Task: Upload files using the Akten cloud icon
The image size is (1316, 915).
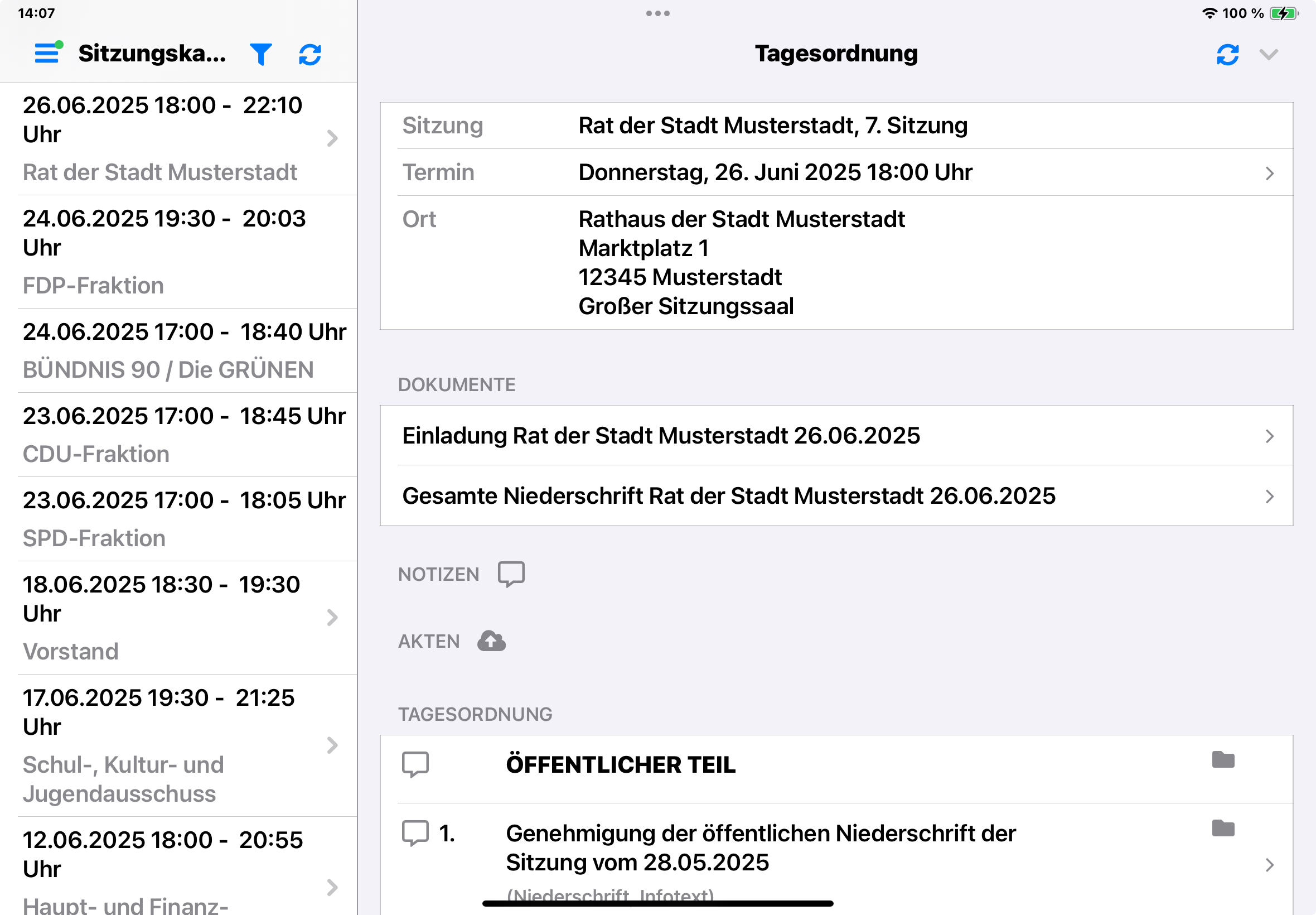Action: click(491, 641)
